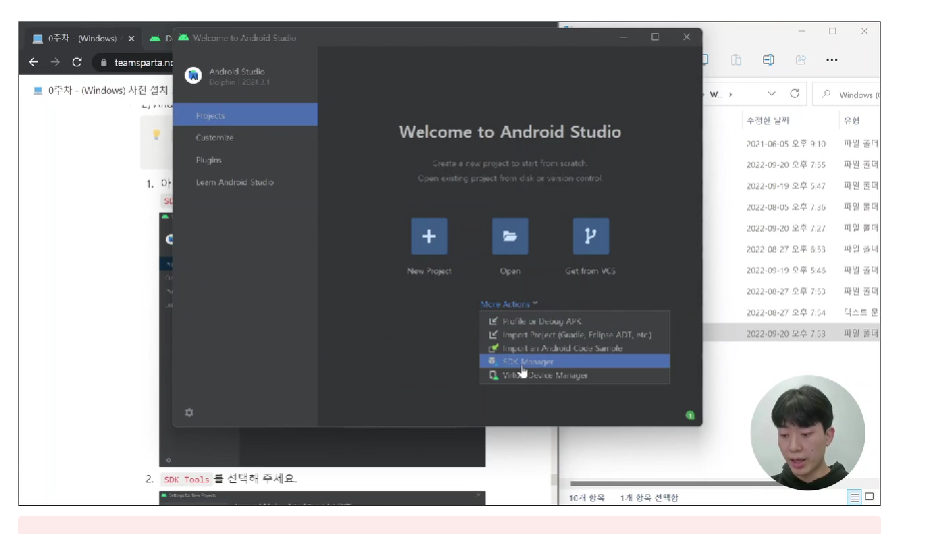Click the W... breadcrumb in File Explorer
935x534 pixels.
[714, 94]
